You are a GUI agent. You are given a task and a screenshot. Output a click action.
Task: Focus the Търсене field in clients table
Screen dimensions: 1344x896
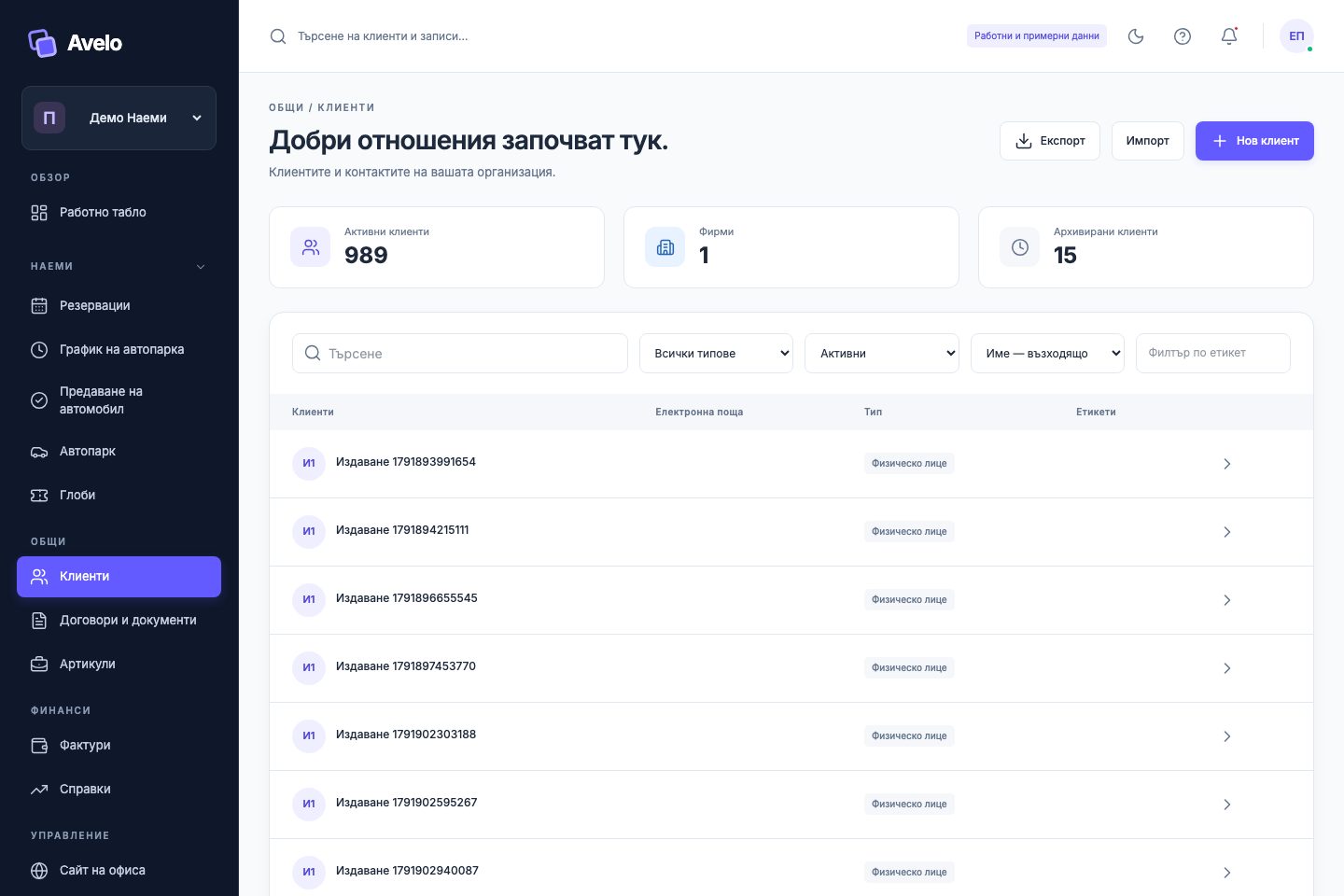pos(460,353)
